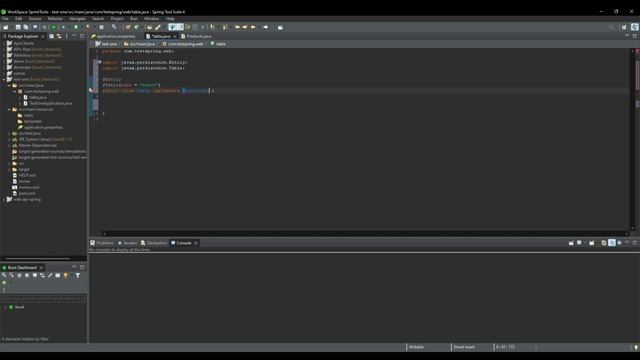Expand the Maven Dependencies node
Screen dimensions: 640x360
[9, 145]
